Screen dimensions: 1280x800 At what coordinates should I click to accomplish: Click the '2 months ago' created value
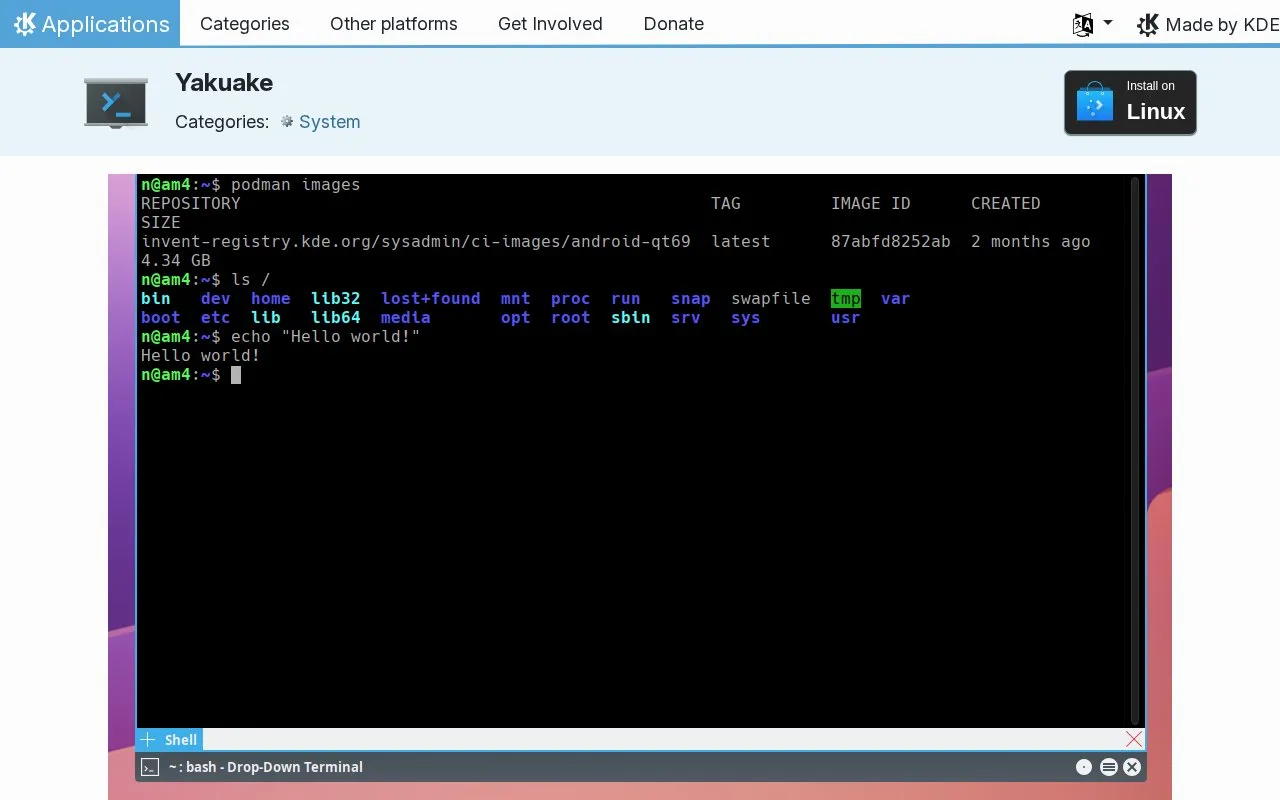click(1031, 242)
